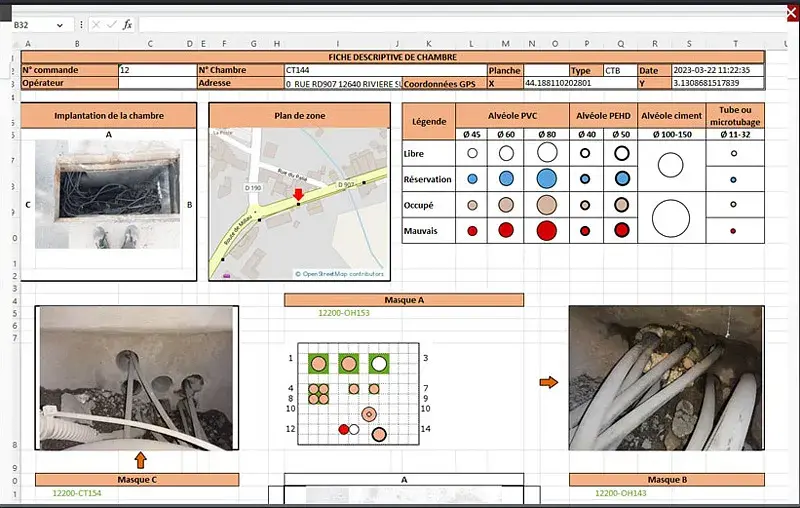Select the date cell 2023-03-22 11:22:35
The image size is (800, 508).
pos(717,70)
